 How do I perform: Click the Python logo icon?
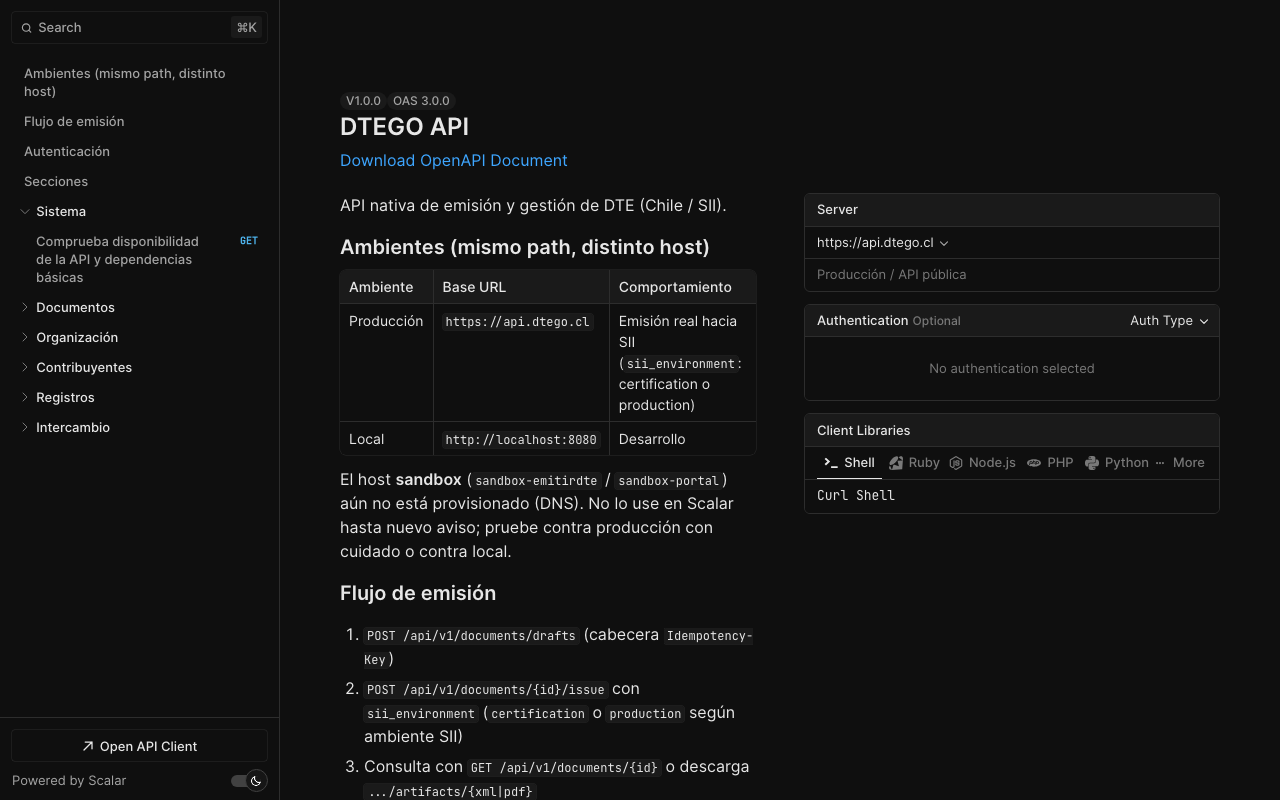pyautogui.click(x=1092, y=463)
